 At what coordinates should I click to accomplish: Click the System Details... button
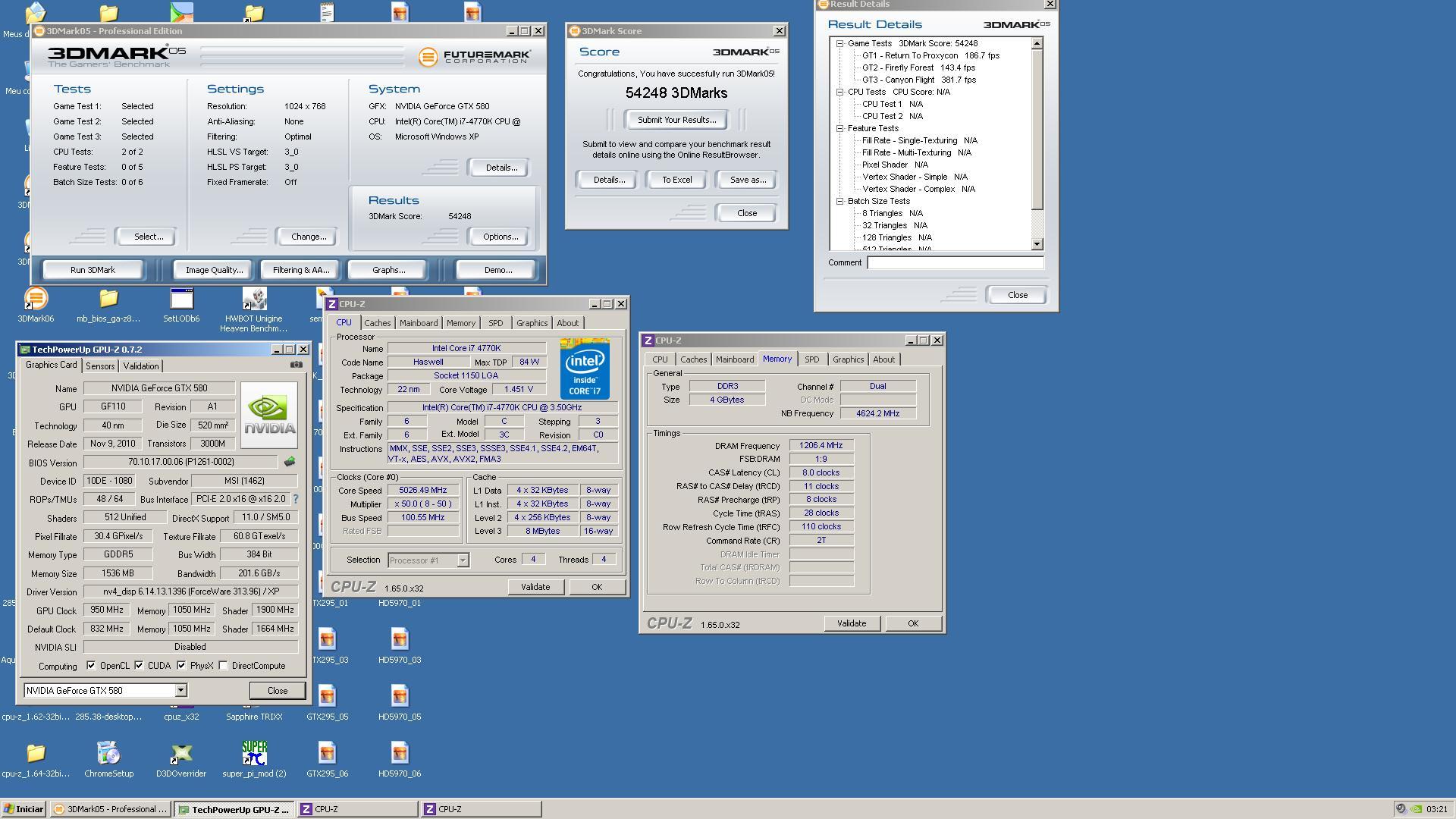(500, 168)
